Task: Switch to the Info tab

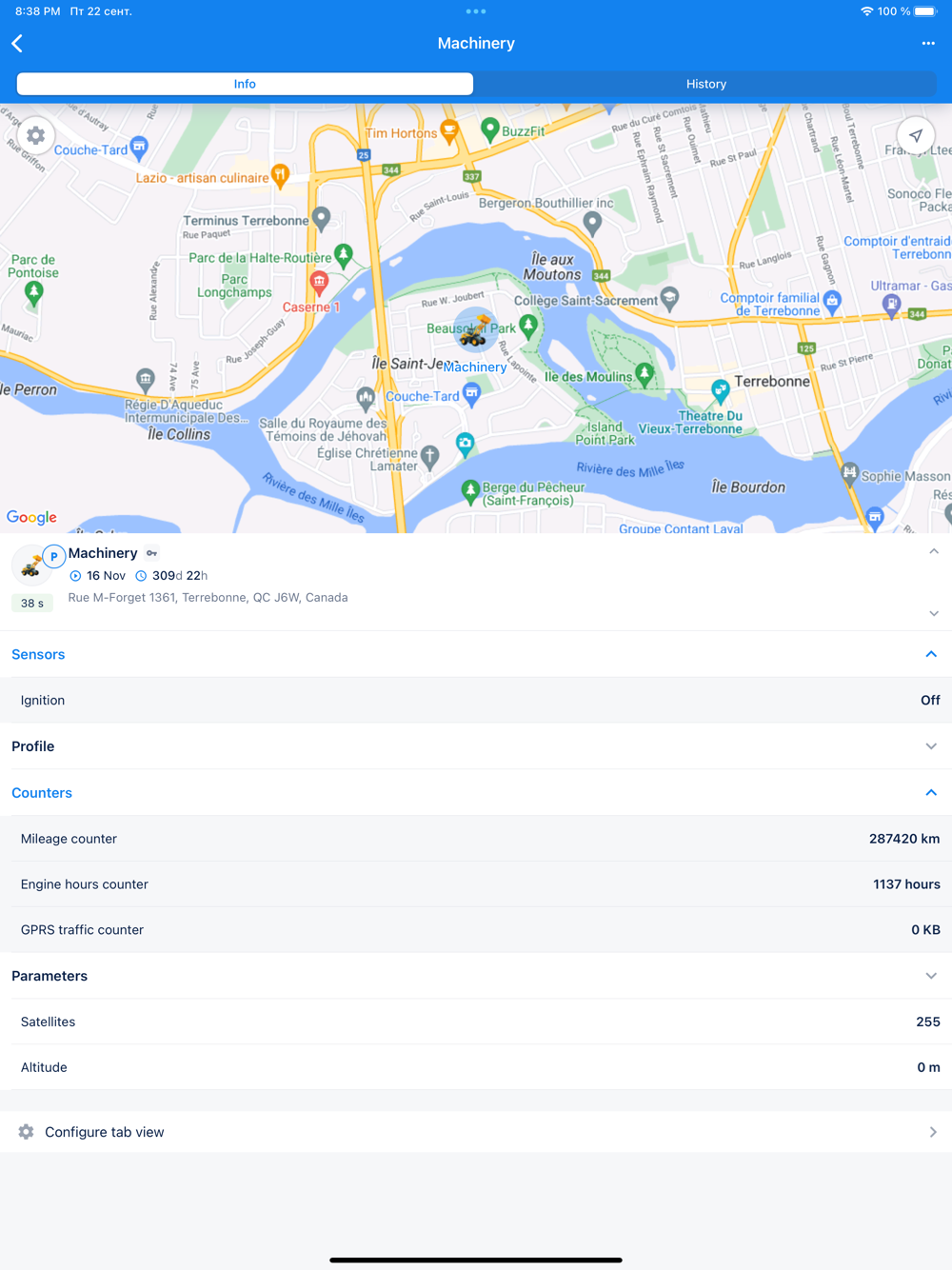Action: [245, 84]
